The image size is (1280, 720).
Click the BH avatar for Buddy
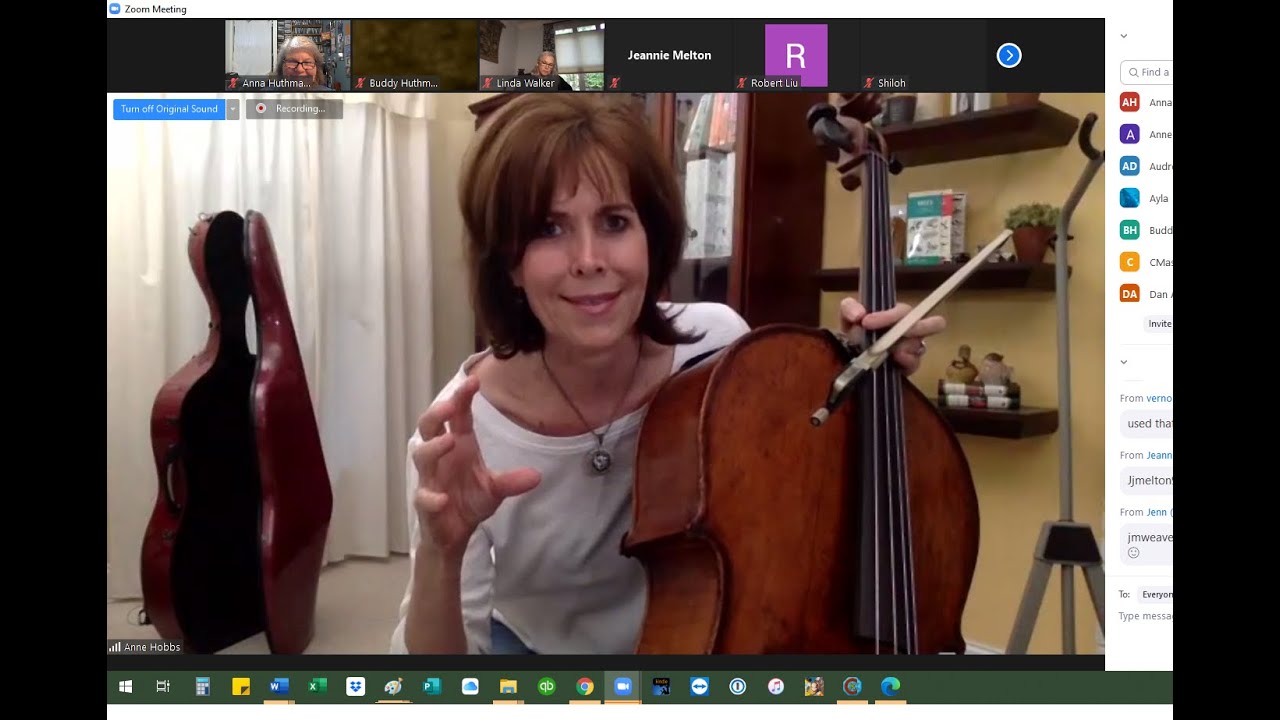[1130, 230]
